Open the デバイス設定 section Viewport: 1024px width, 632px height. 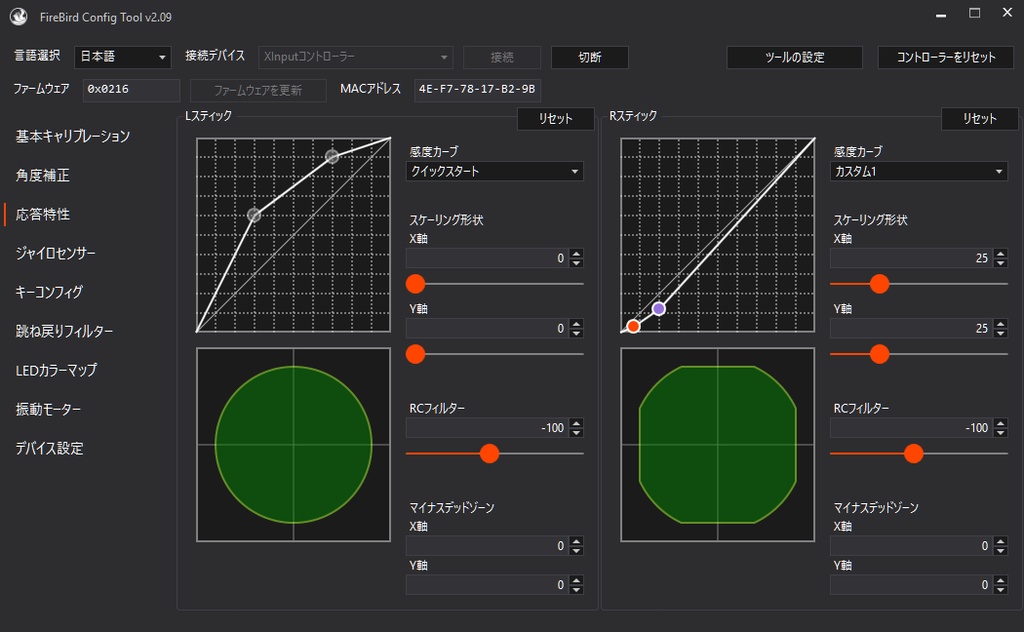coord(49,449)
